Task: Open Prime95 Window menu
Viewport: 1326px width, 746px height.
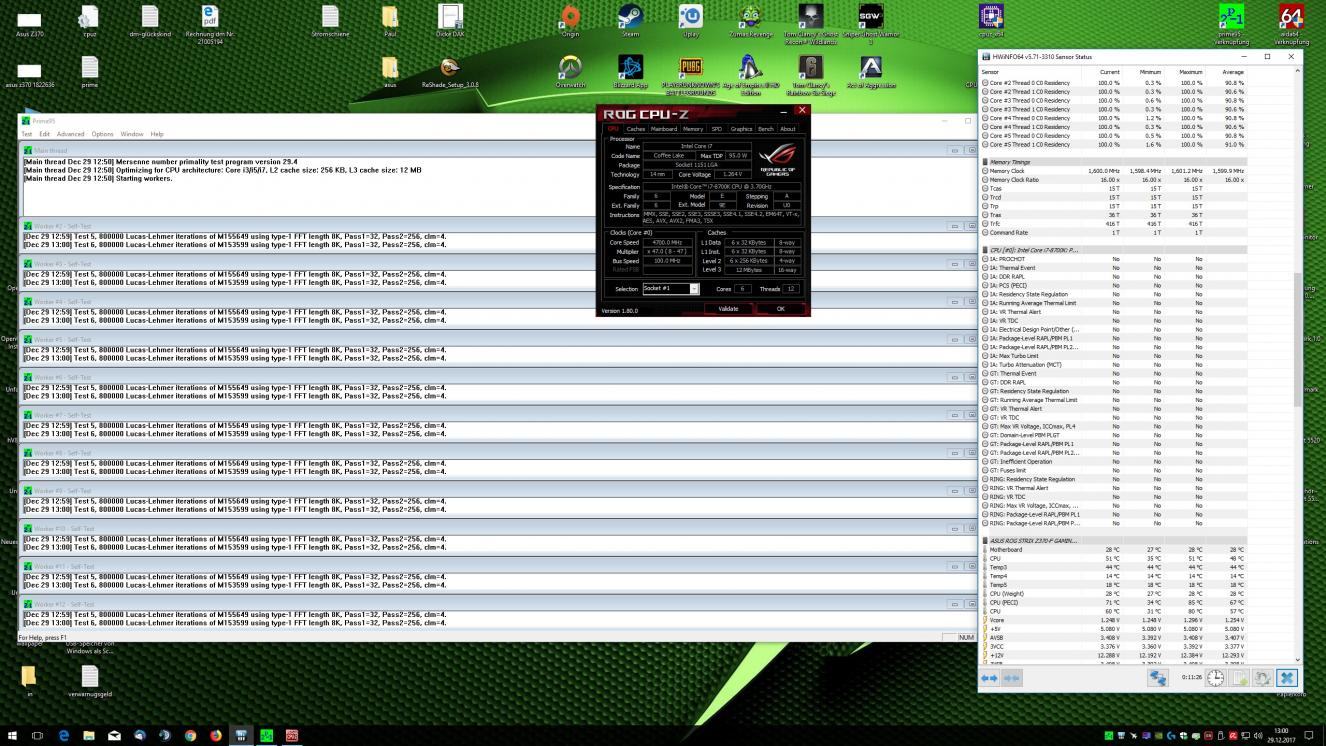Action: pos(132,134)
